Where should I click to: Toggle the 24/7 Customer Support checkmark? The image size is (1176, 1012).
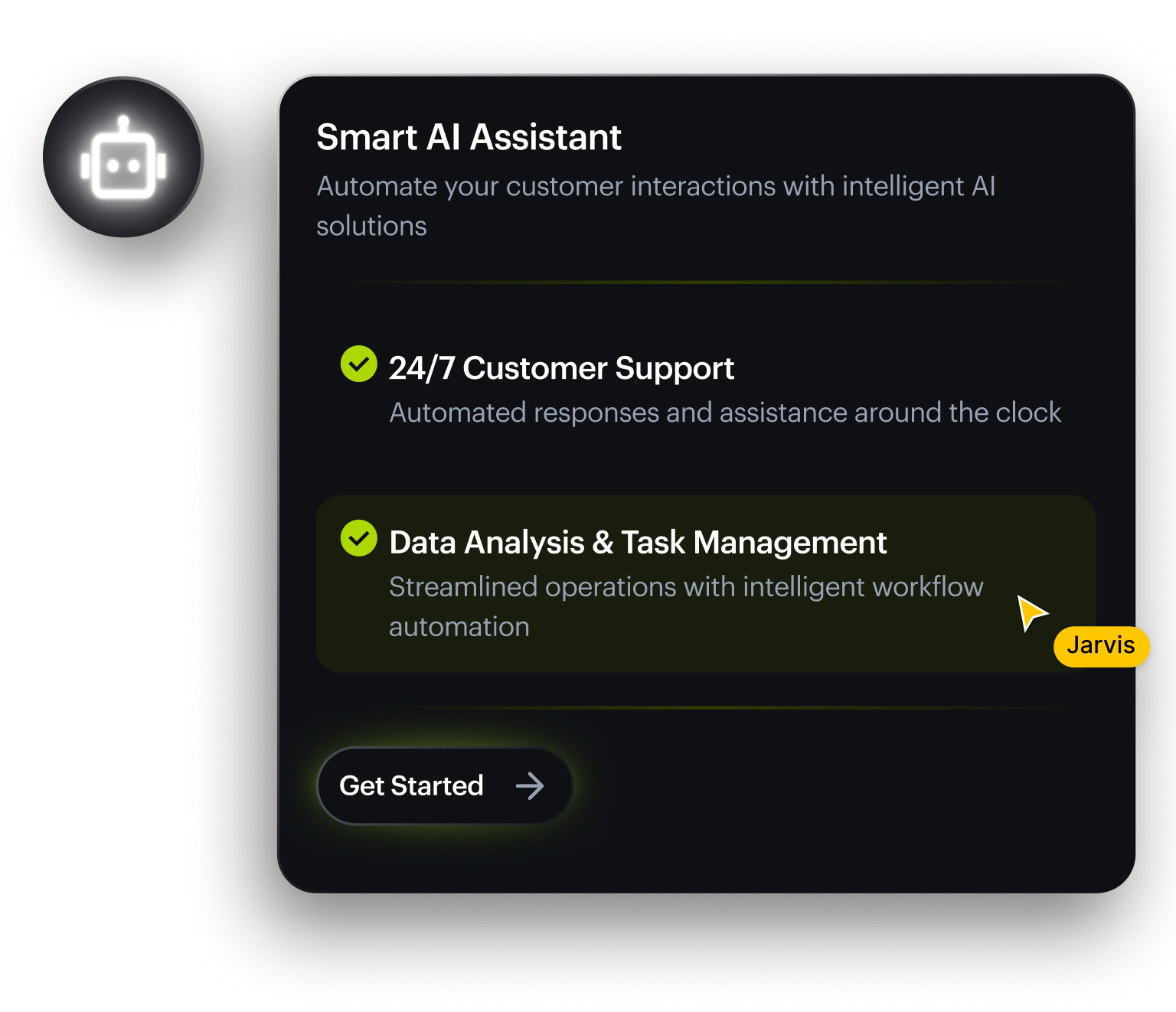tap(358, 364)
